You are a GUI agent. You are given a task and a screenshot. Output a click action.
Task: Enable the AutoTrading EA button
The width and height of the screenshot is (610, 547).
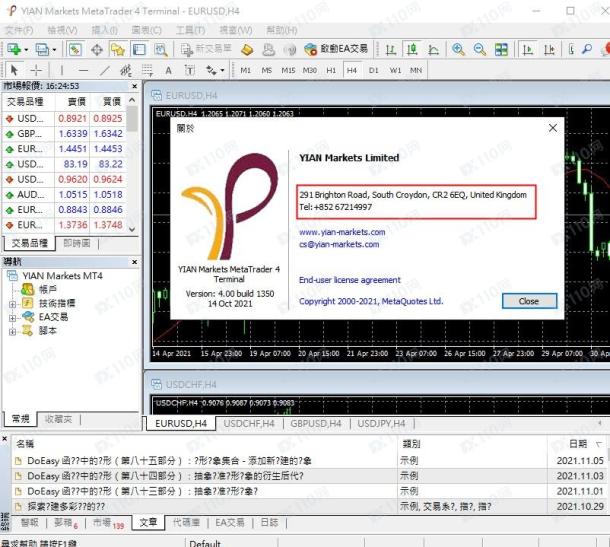point(337,49)
